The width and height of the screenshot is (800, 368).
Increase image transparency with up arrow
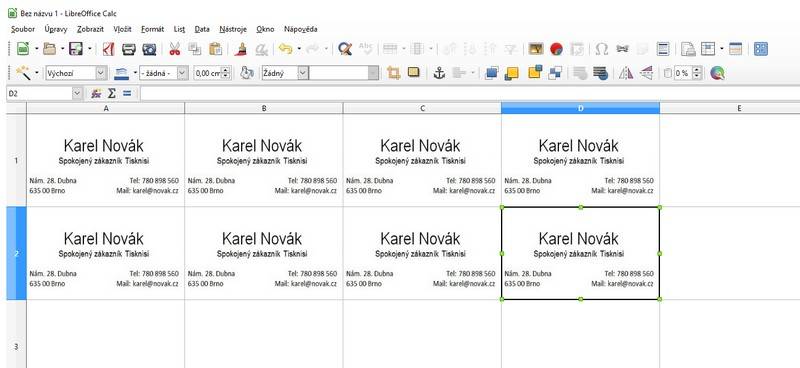pyautogui.click(x=696, y=70)
